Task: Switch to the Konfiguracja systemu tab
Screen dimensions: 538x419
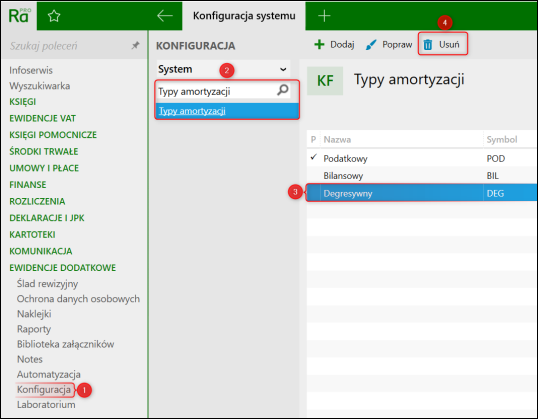Action: click(x=244, y=16)
